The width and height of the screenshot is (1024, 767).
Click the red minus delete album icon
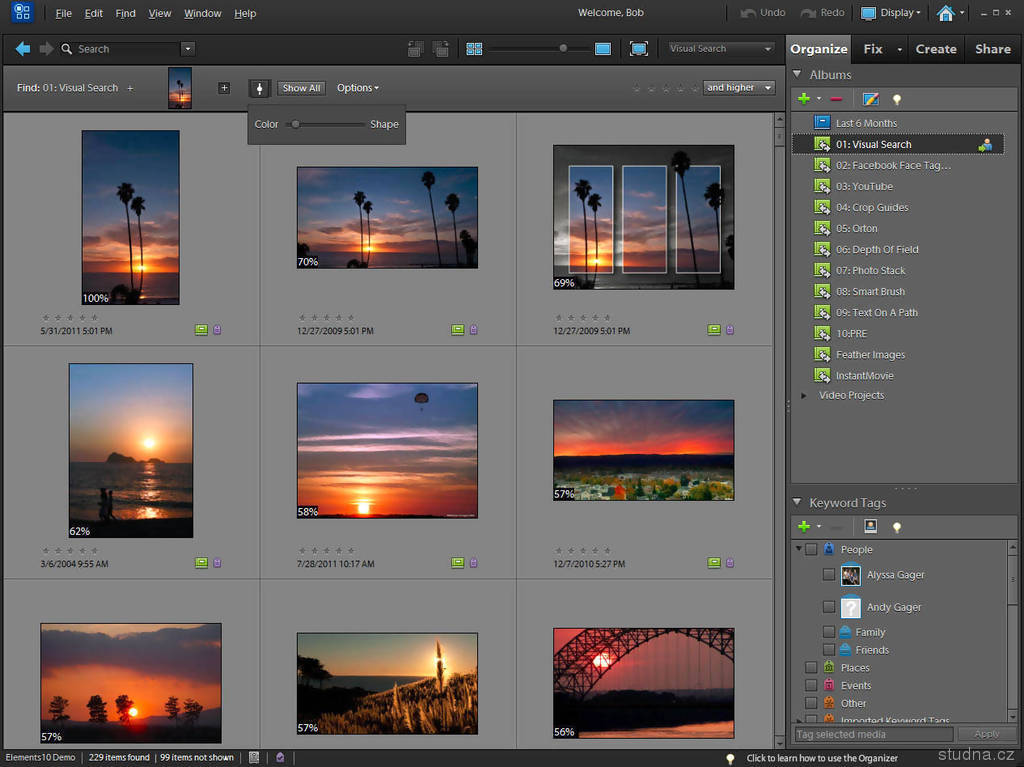(x=836, y=99)
